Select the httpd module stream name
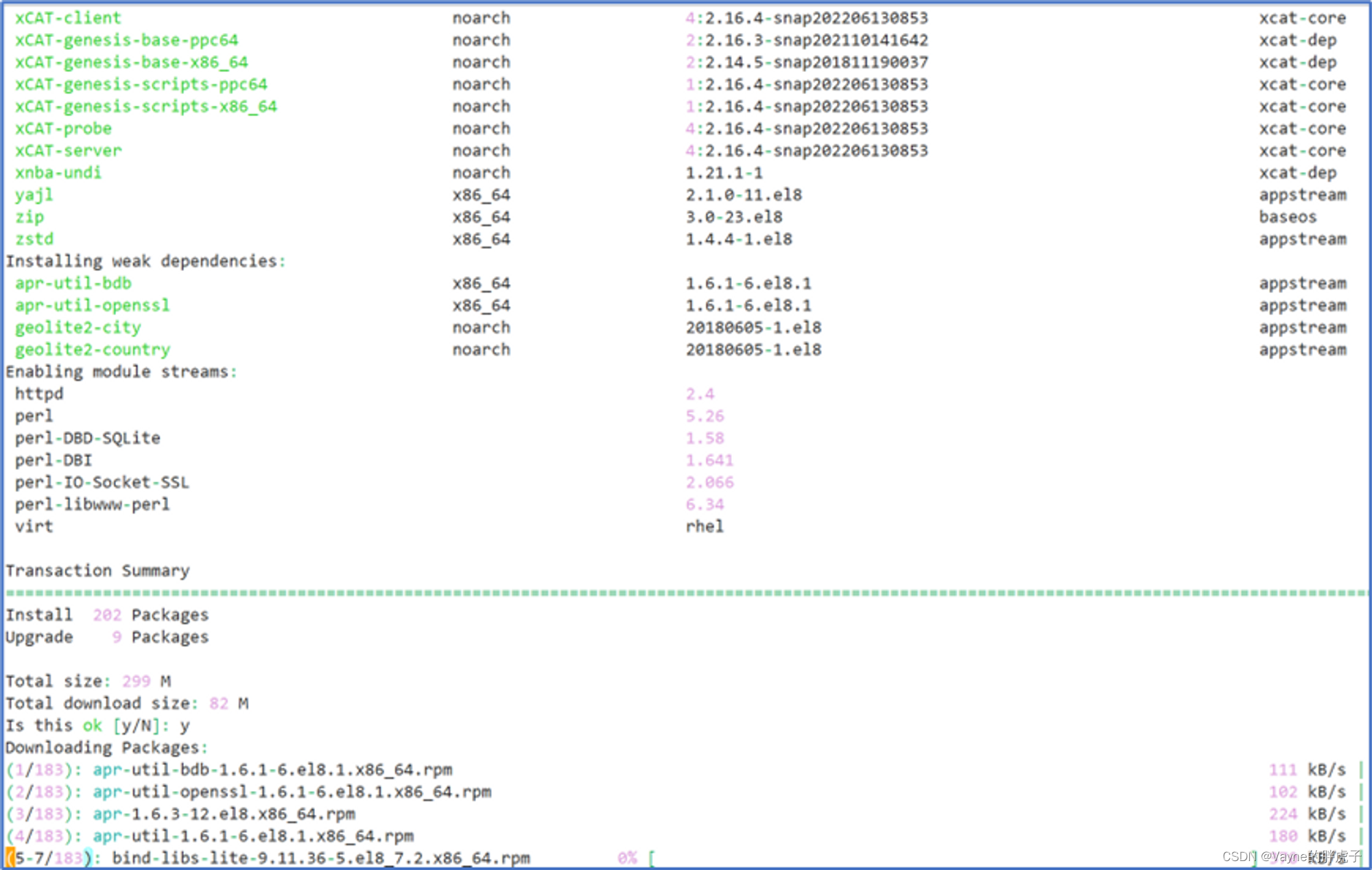1372x870 pixels. (x=39, y=394)
